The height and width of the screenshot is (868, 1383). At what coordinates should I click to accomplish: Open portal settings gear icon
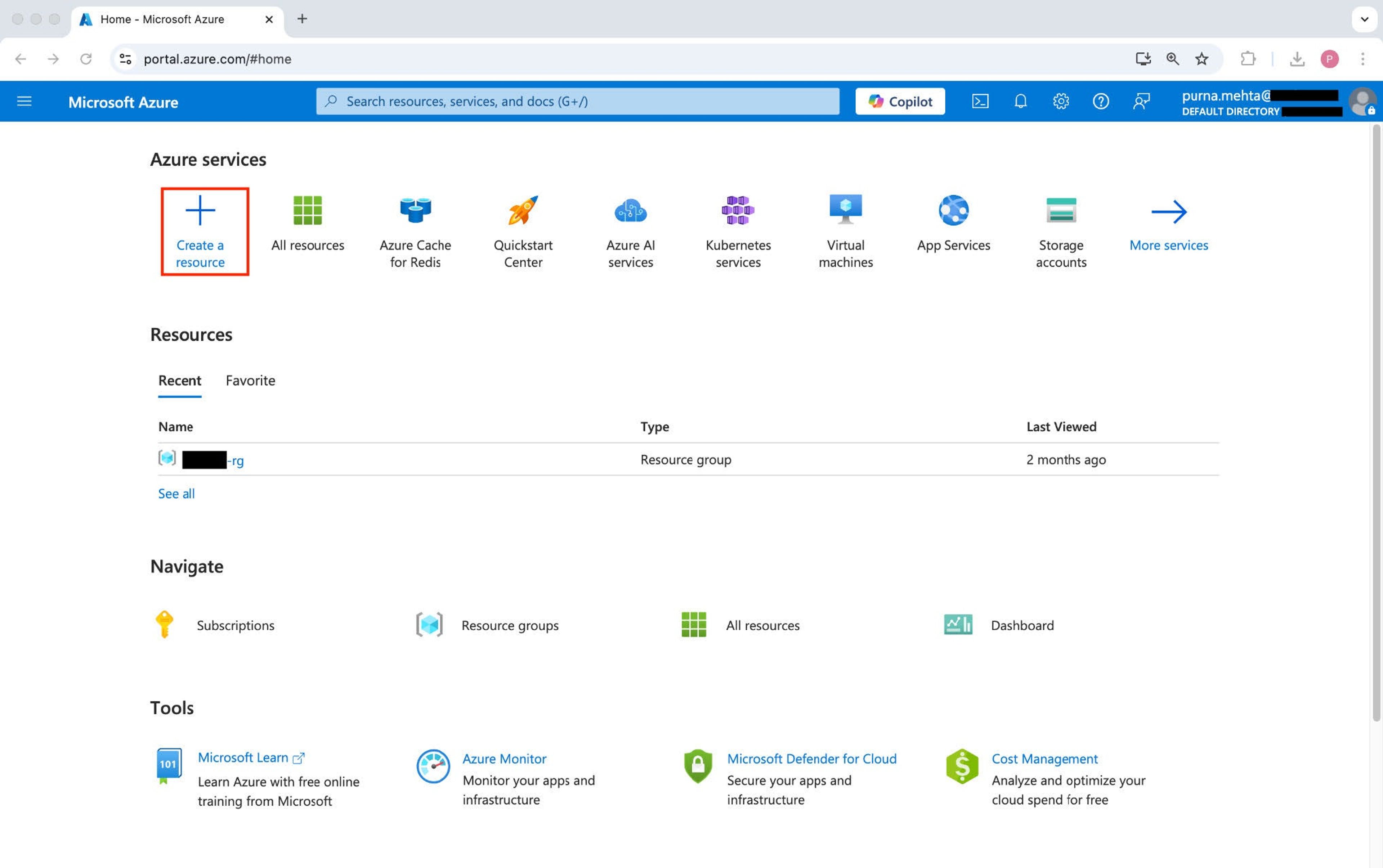click(1060, 102)
